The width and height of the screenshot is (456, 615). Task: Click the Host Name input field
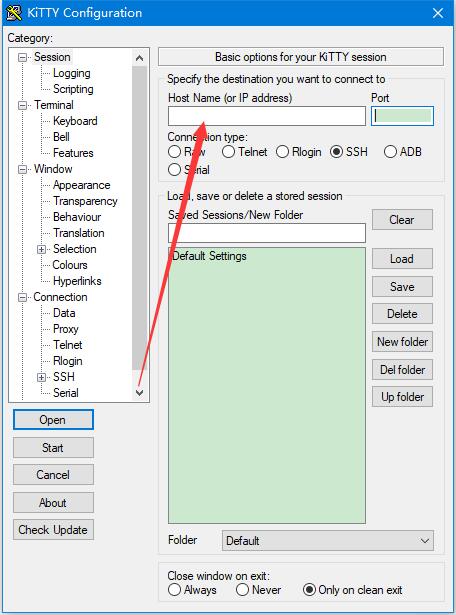[267, 116]
